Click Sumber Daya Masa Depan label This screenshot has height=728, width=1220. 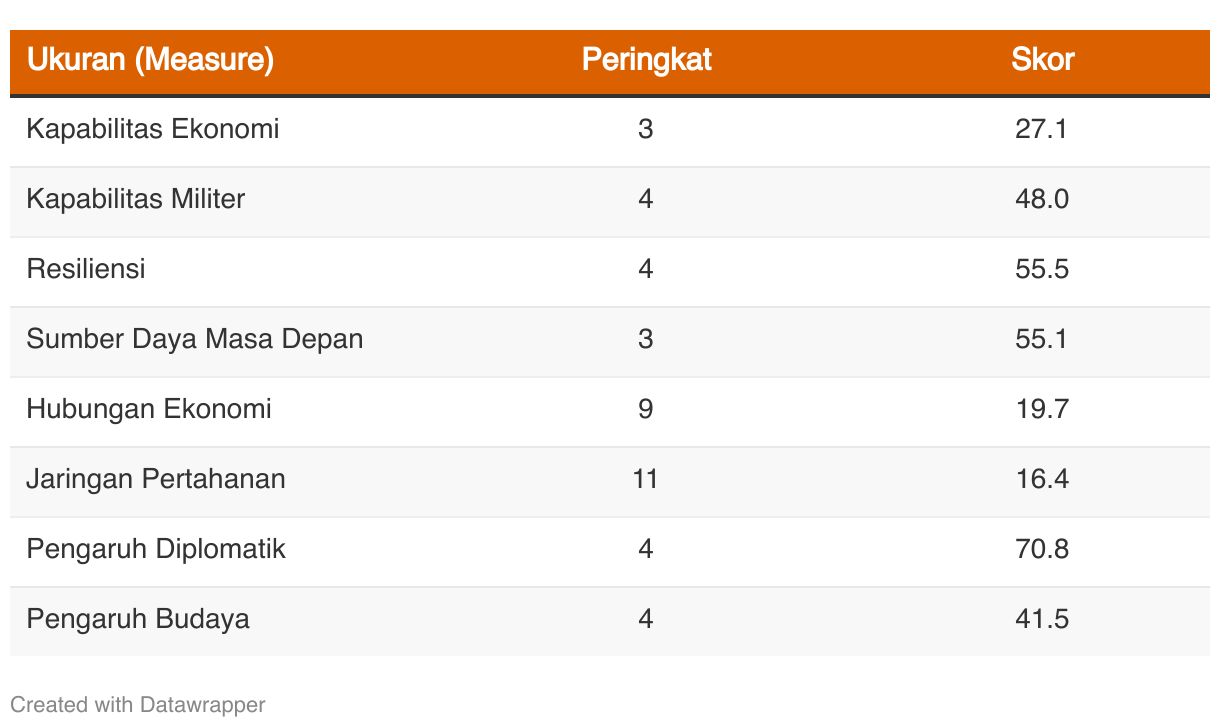click(x=195, y=339)
